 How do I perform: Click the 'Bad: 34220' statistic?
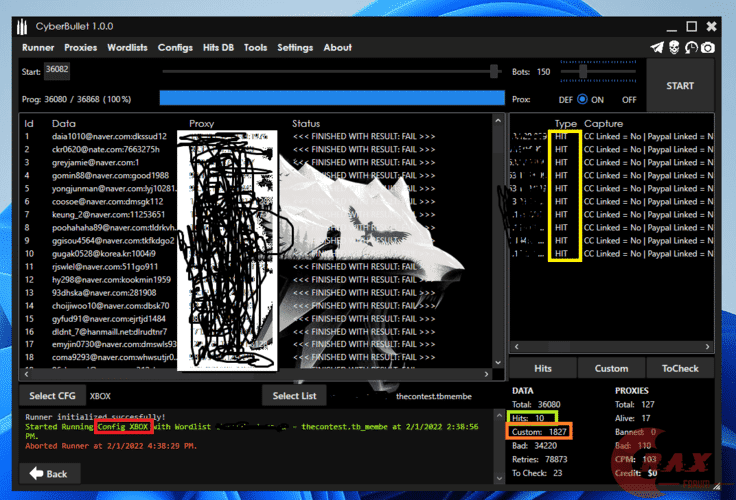(x=534, y=445)
